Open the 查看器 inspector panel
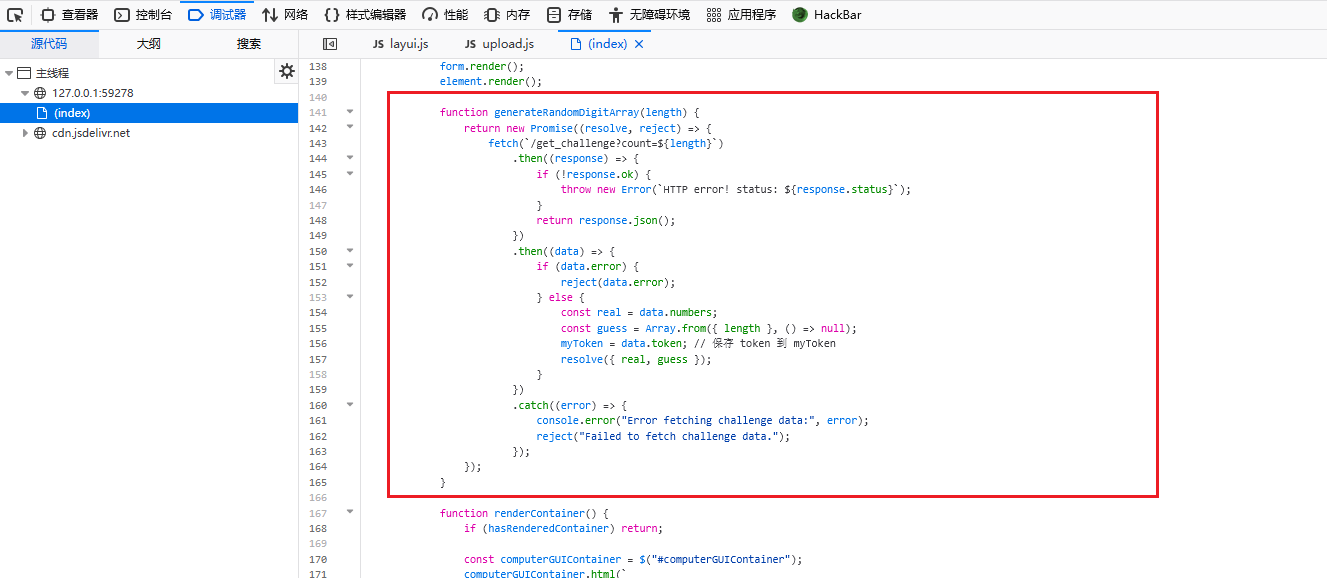 69,15
